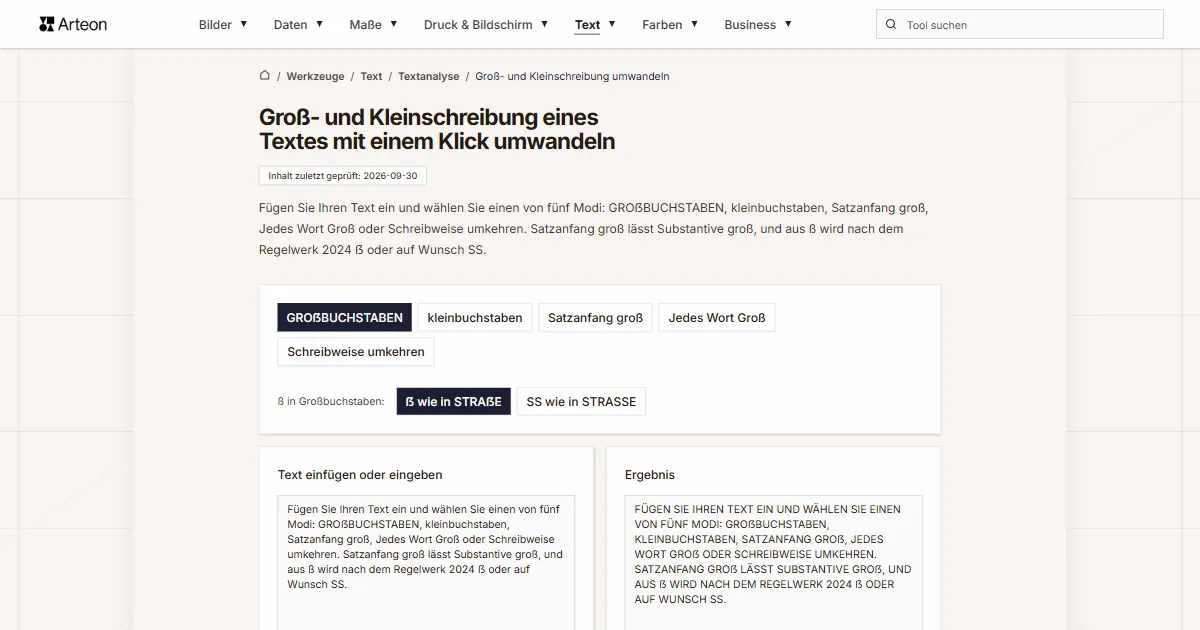Follow the Textanalyse breadcrumb link
This screenshot has height=630, width=1200.
[429, 76]
